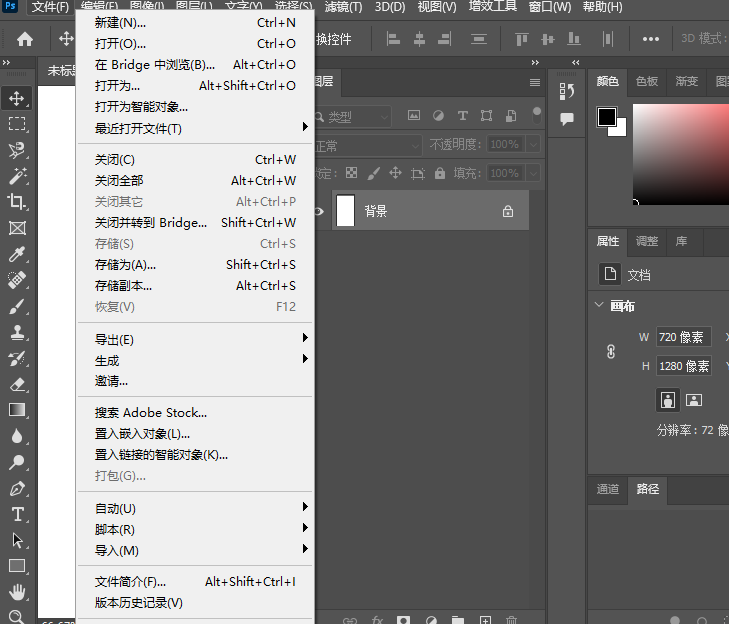Select the Clone Stamp tool

coord(17,332)
